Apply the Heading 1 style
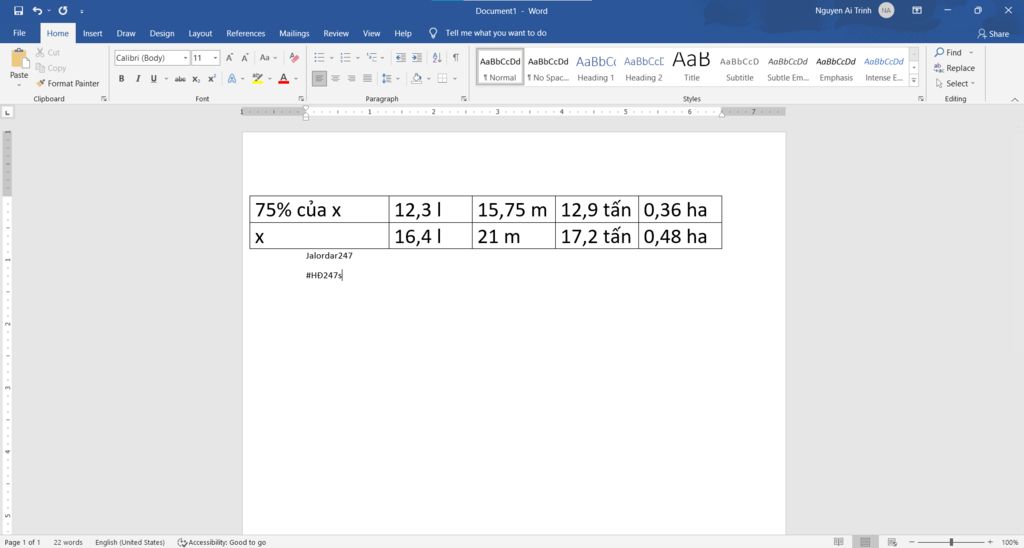1024x548 pixels. 595,67
